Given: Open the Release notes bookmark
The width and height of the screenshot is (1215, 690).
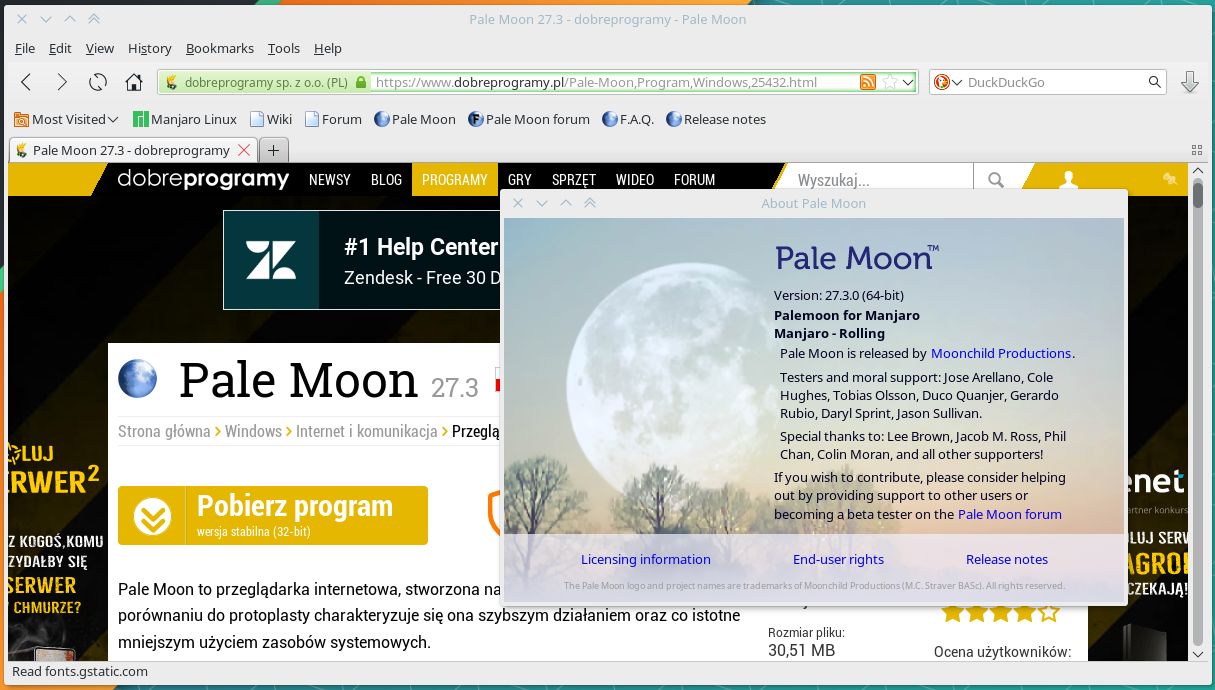Looking at the screenshot, I should tap(716, 119).
